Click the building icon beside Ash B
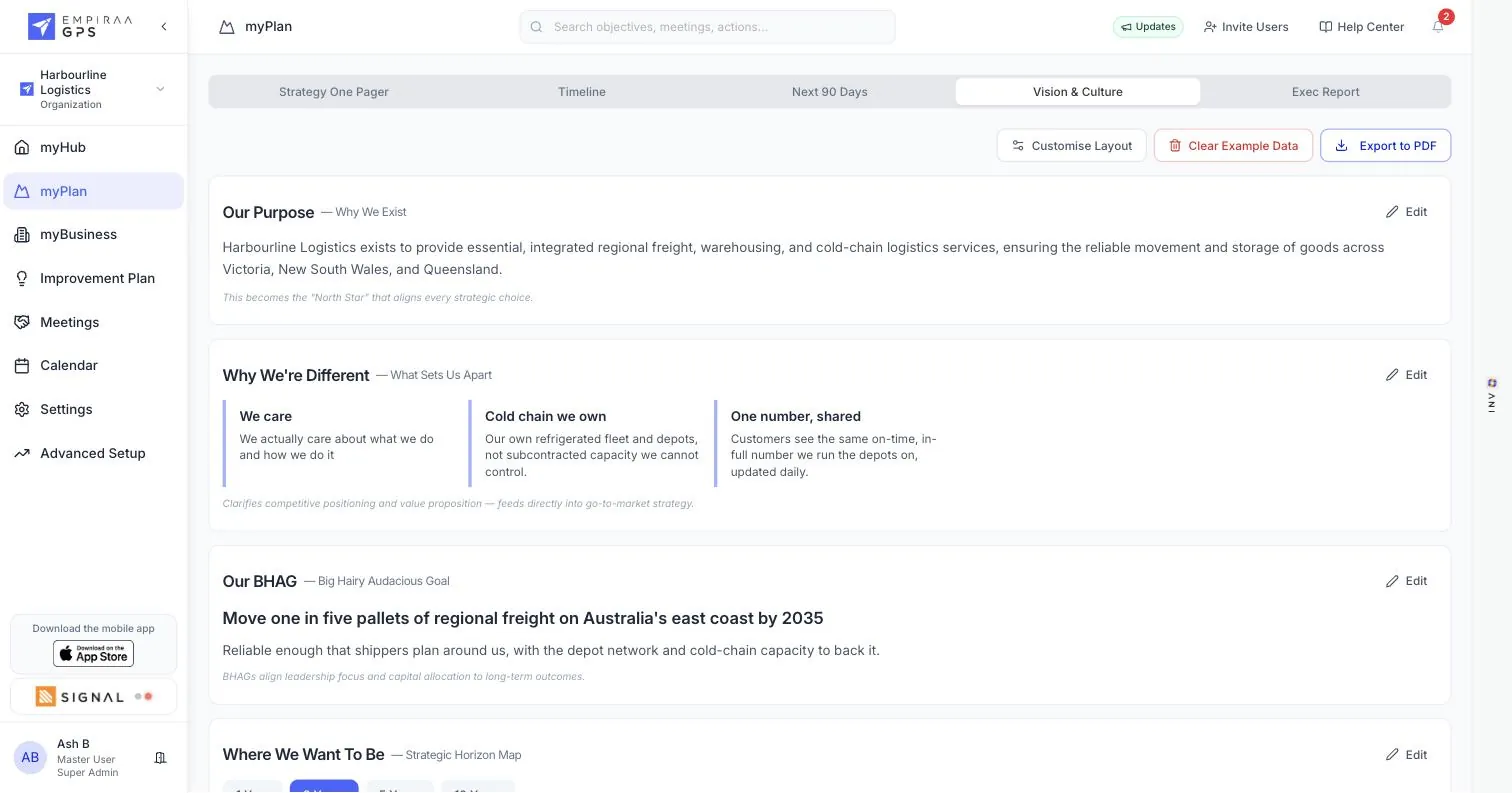The width and height of the screenshot is (1512, 793). point(160,758)
